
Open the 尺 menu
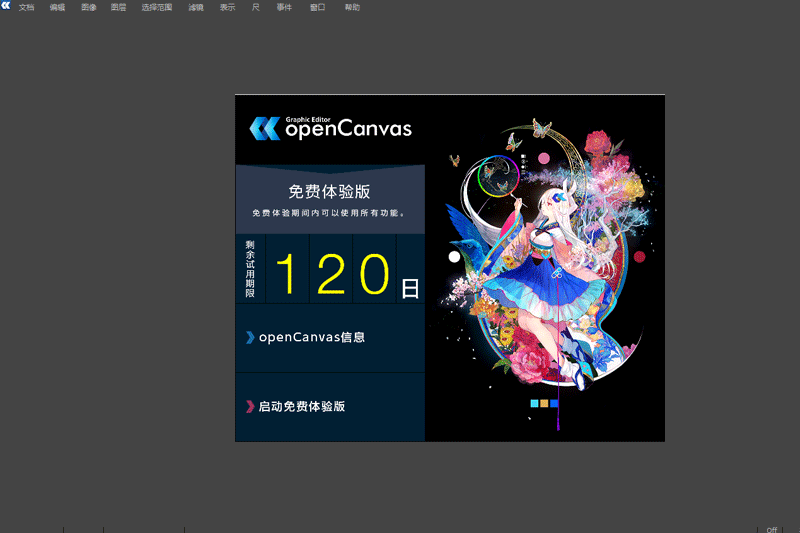point(256,8)
